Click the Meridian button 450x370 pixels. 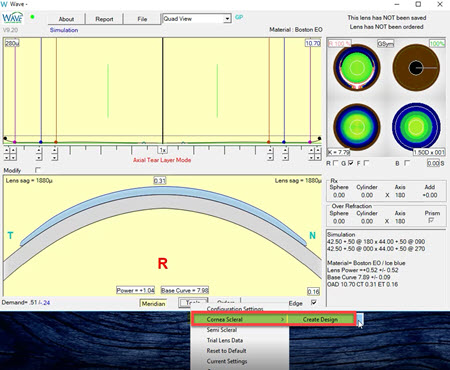pyautogui.click(x=153, y=303)
